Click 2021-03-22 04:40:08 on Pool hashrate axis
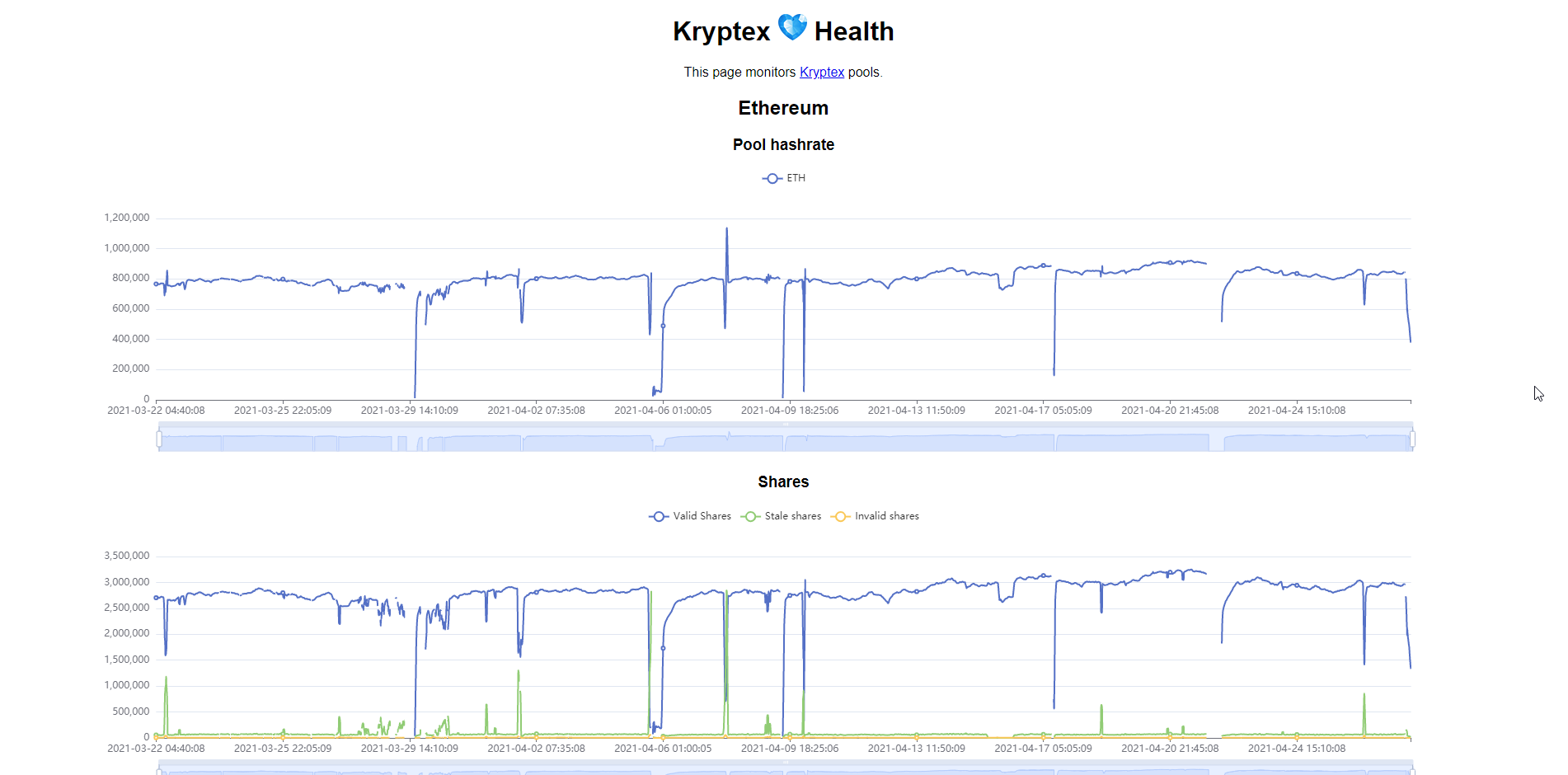The height and width of the screenshot is (775, 1568). pyautogui.click(x=156, y=411)
